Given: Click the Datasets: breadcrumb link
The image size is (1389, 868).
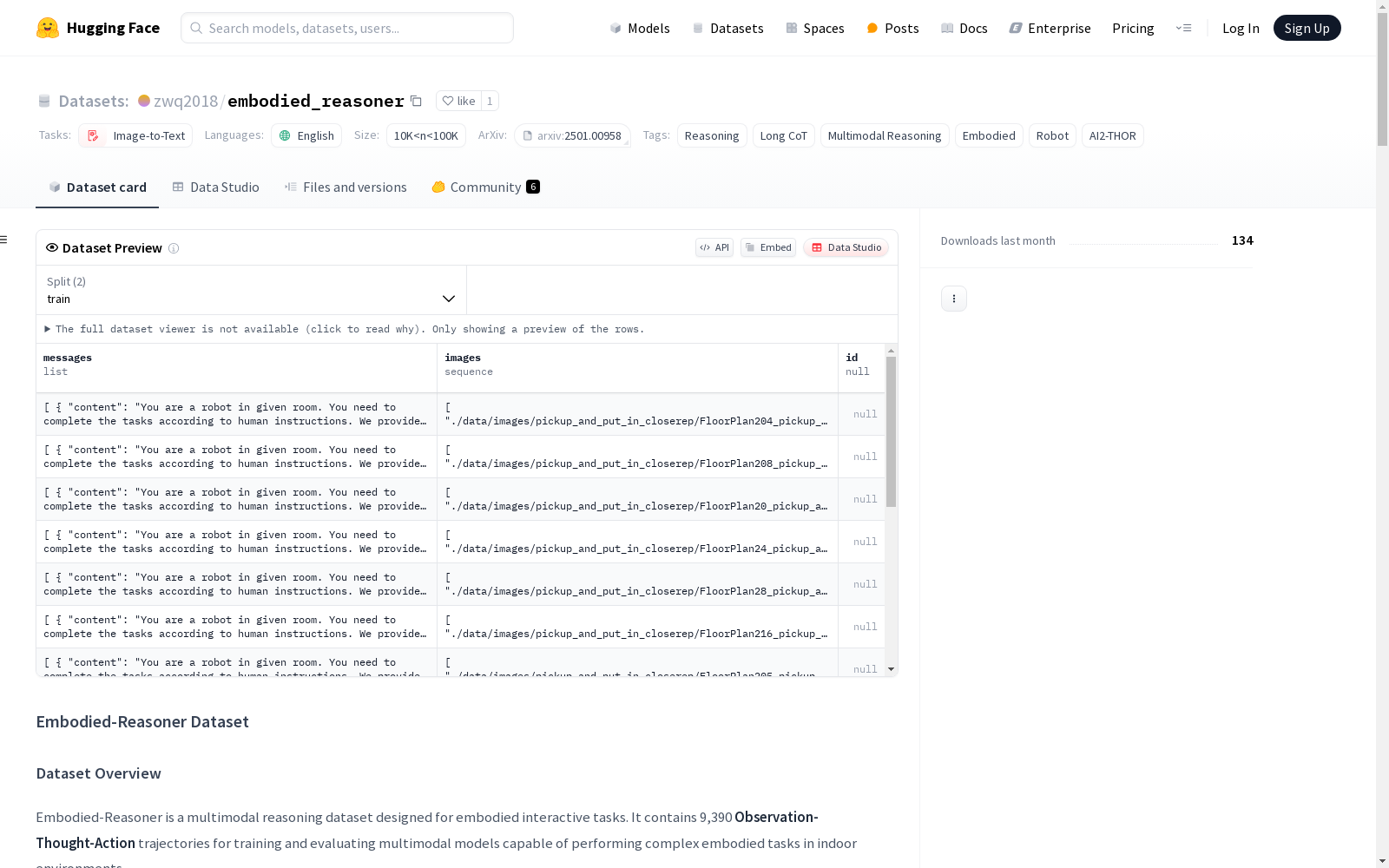Looking at the screenshot, I should click(94, 101).
